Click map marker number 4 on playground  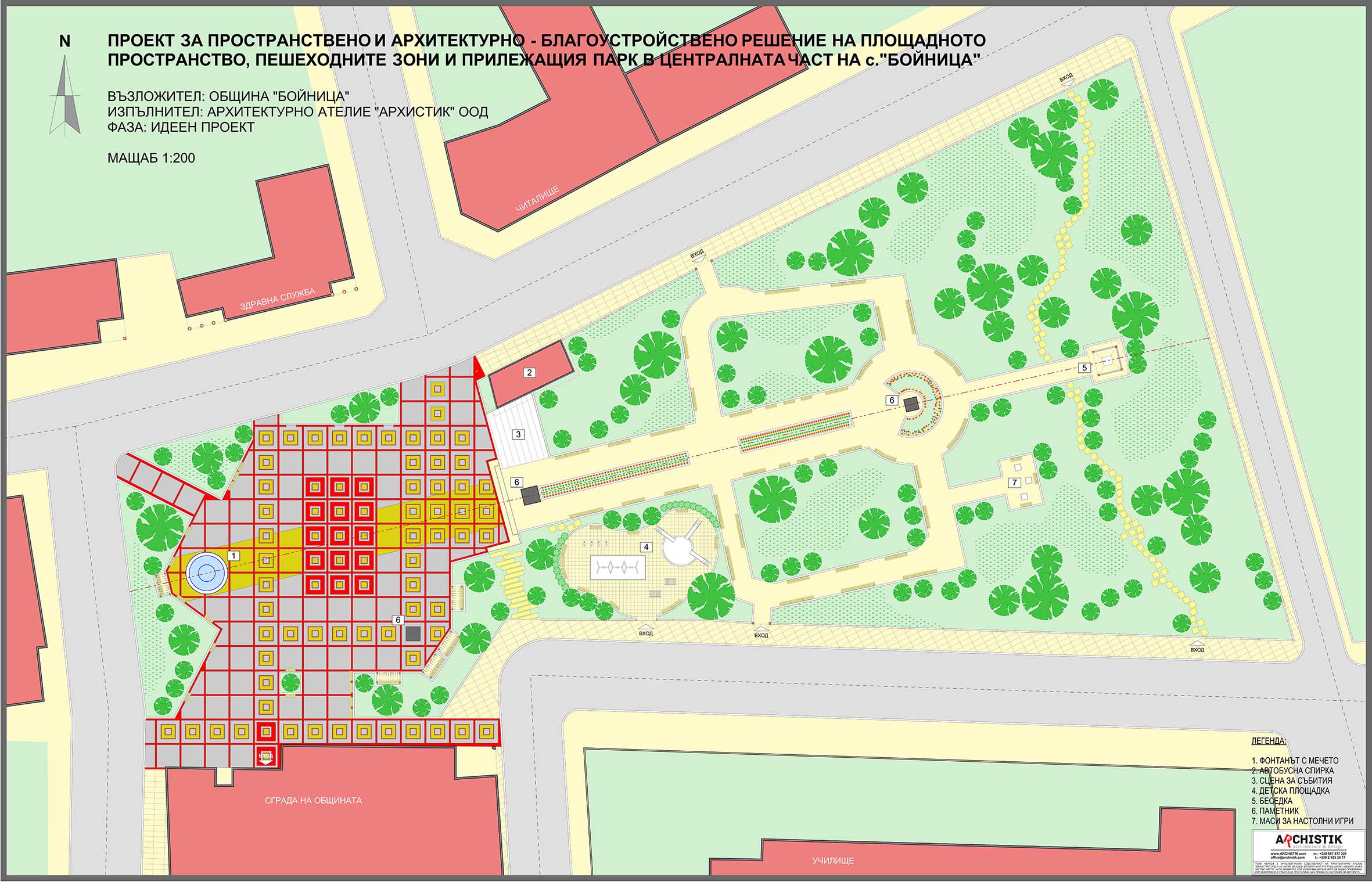pyautogui.click(x=646, y=547)
